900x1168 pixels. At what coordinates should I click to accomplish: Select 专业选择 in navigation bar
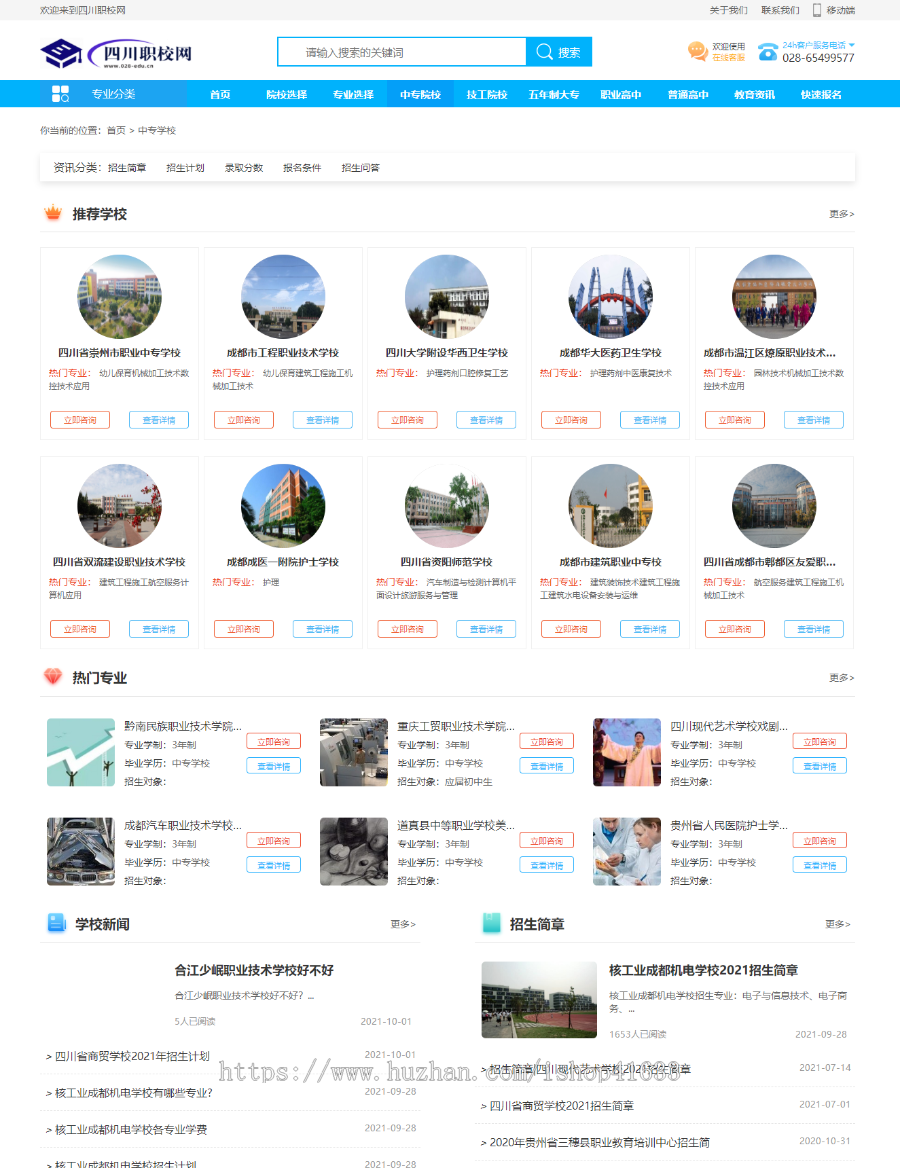tap(353, 95)
